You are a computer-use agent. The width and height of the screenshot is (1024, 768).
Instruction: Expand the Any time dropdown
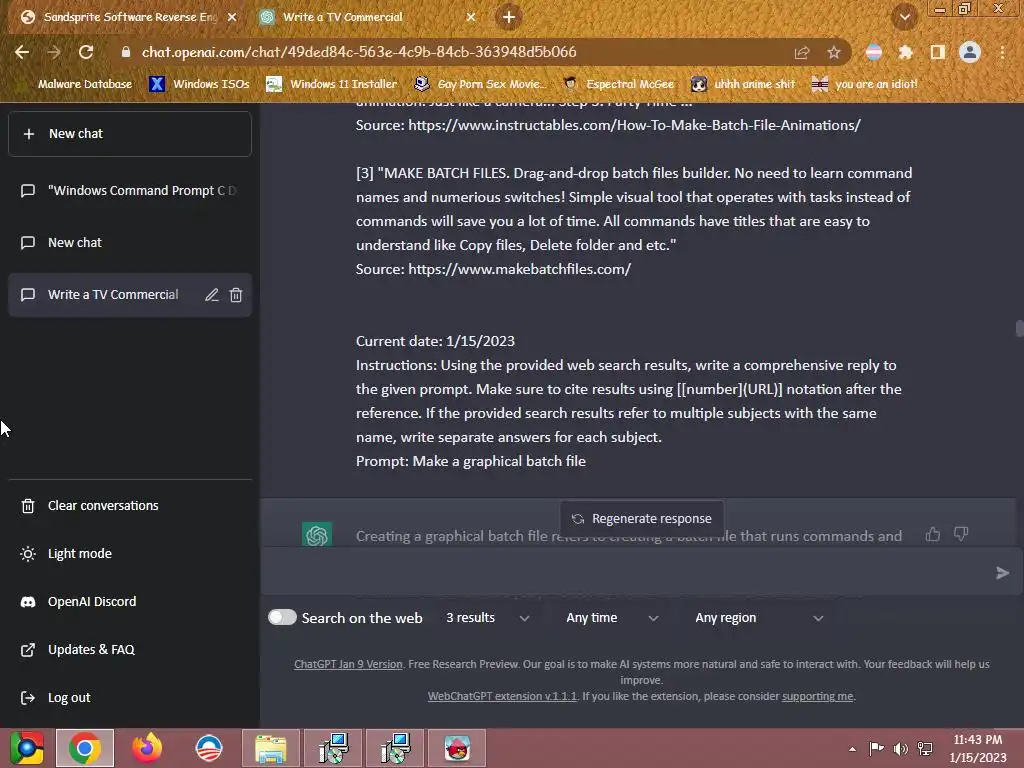click(611, 618)
